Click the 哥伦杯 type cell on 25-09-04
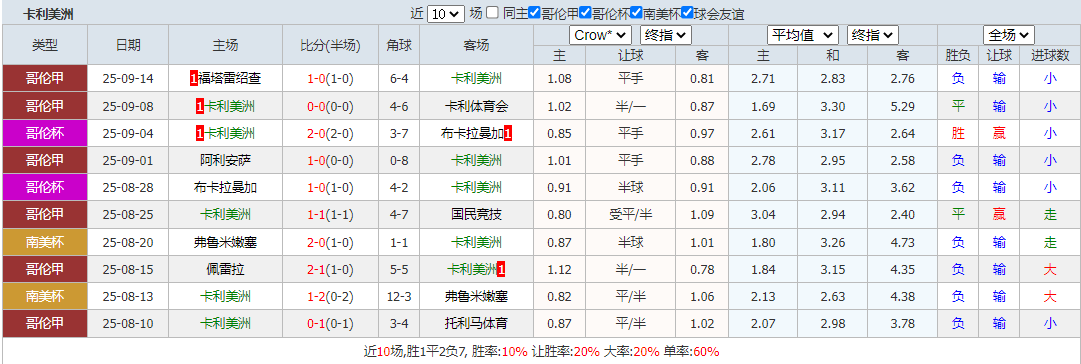1081x364 pixels. 45,133
